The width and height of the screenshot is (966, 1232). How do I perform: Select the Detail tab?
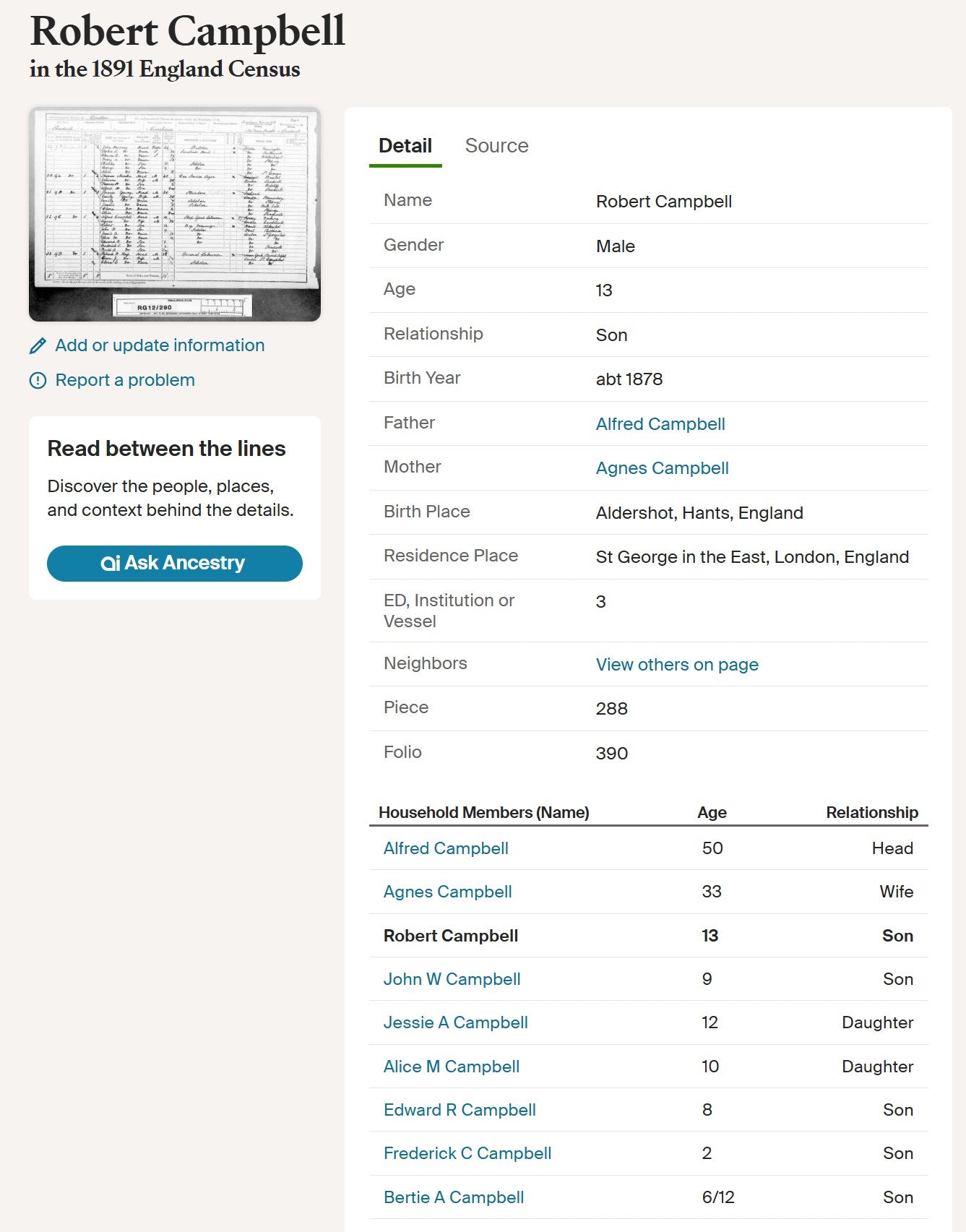[x=405, y=146]
